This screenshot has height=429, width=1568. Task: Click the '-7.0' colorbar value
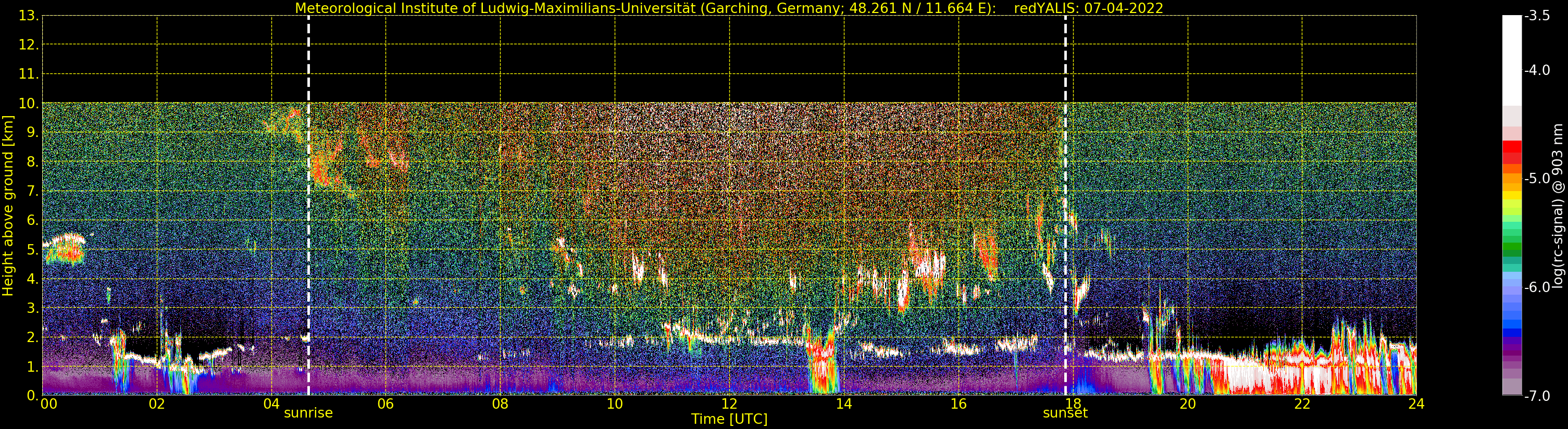pyautogui.click(x=1537, y=396)
